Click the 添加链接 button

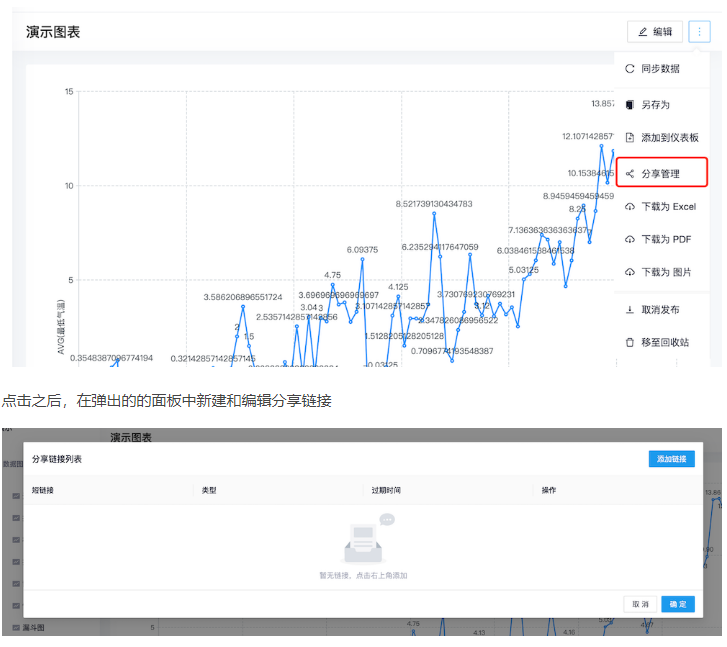671,459
